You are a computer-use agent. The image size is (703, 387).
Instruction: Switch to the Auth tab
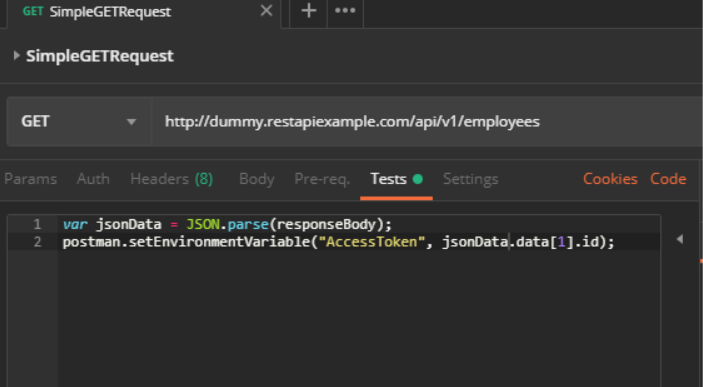(x=93, y=179)
